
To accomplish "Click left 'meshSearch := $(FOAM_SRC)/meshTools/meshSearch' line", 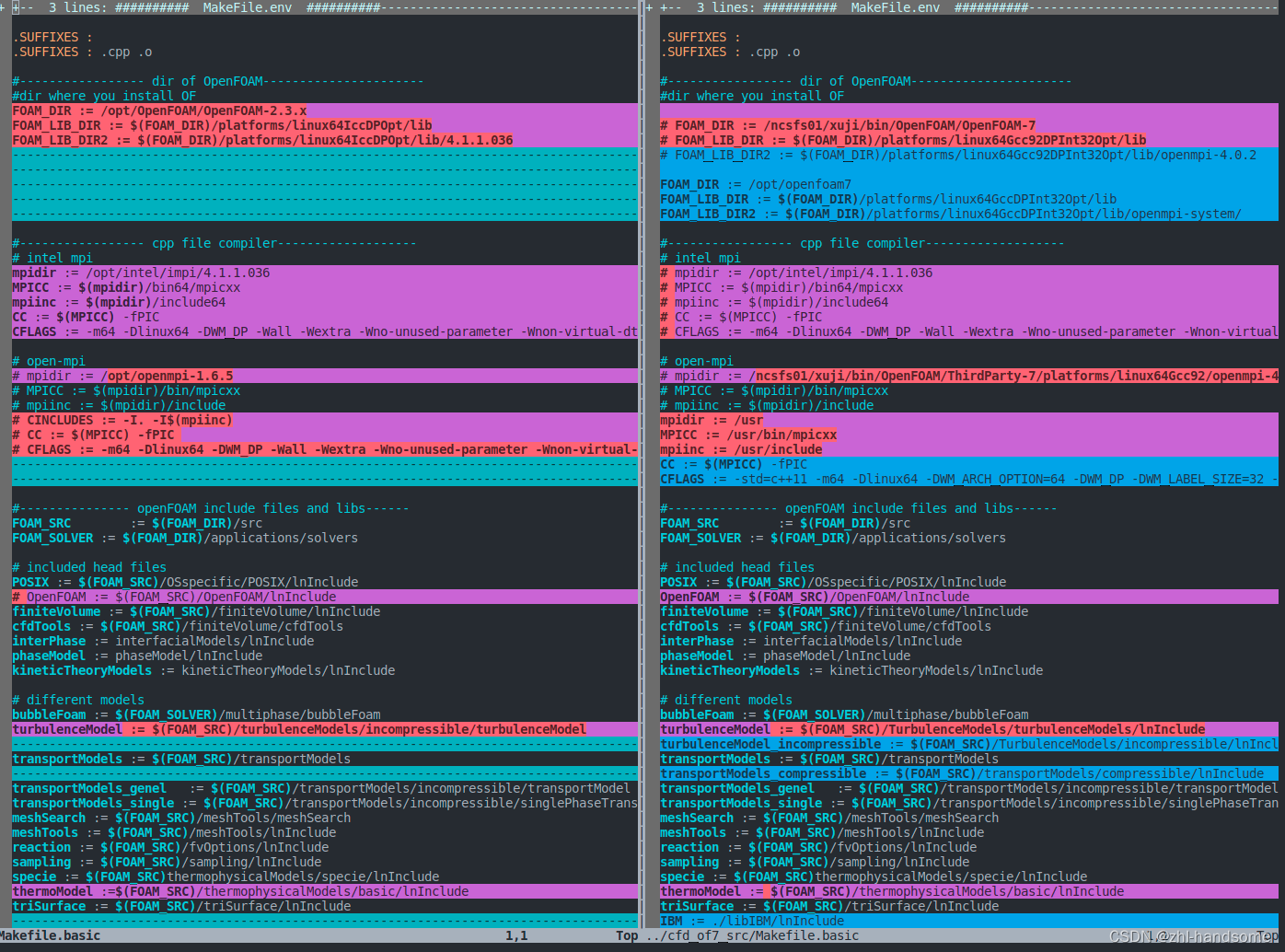I will pos(181,818).
